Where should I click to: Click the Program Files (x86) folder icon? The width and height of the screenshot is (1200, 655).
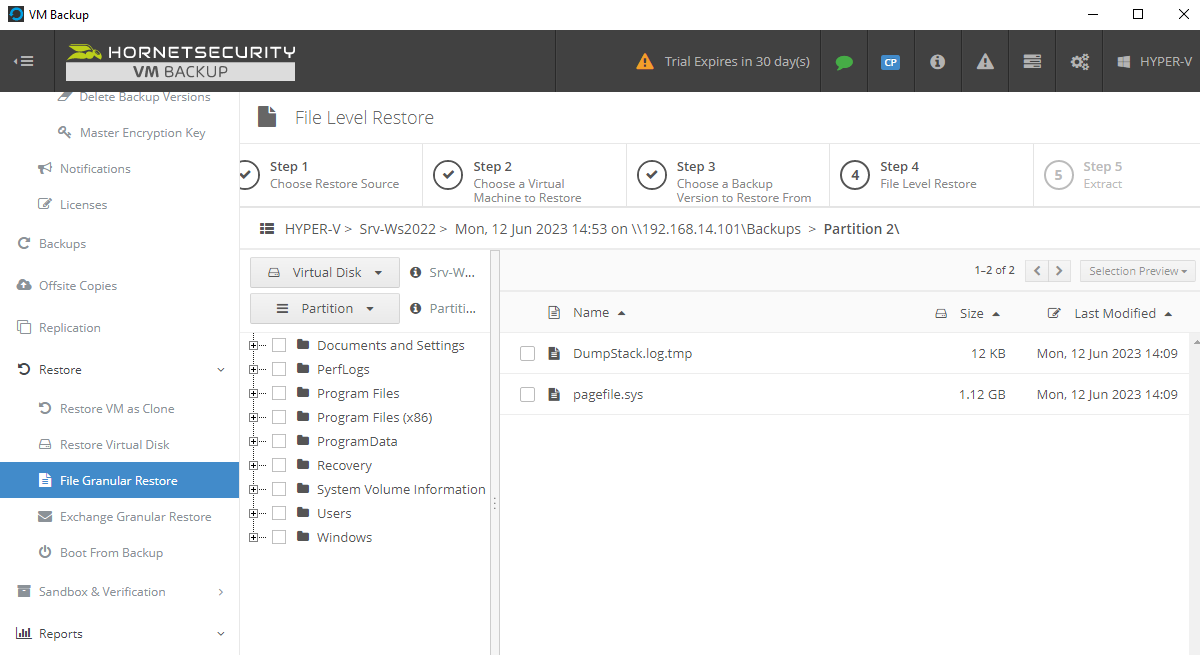tap(303, 417)
